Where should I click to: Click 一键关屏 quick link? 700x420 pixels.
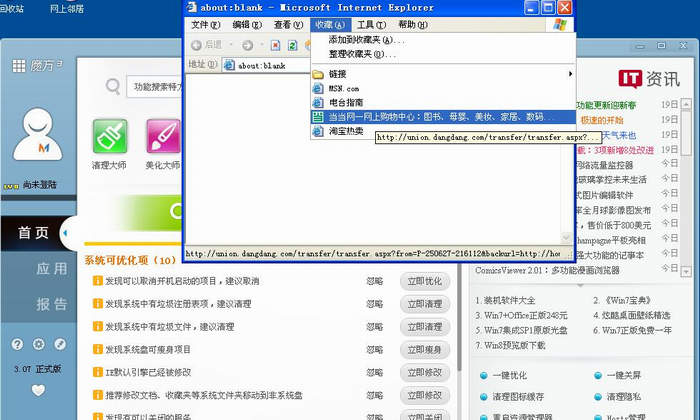pos(624,376)
